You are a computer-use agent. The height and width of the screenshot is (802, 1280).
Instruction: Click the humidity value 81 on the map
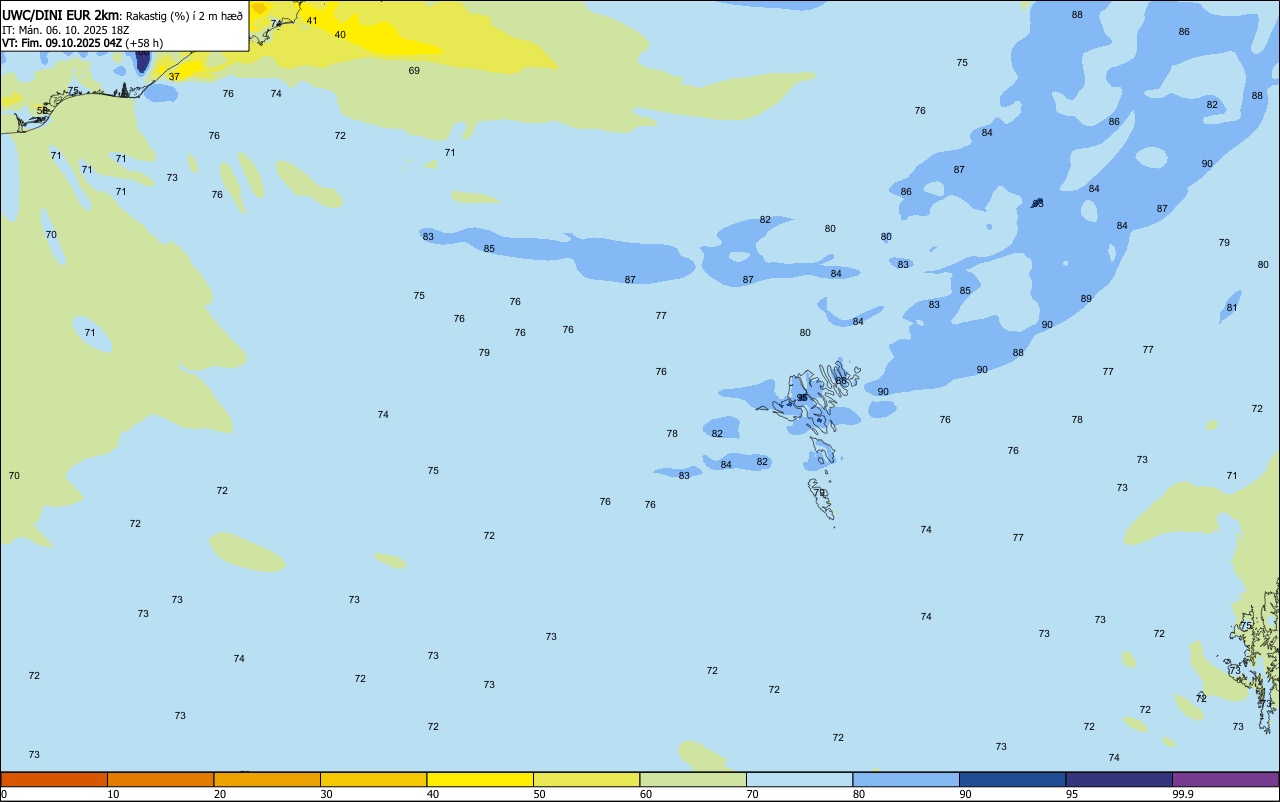[1232, 308]
